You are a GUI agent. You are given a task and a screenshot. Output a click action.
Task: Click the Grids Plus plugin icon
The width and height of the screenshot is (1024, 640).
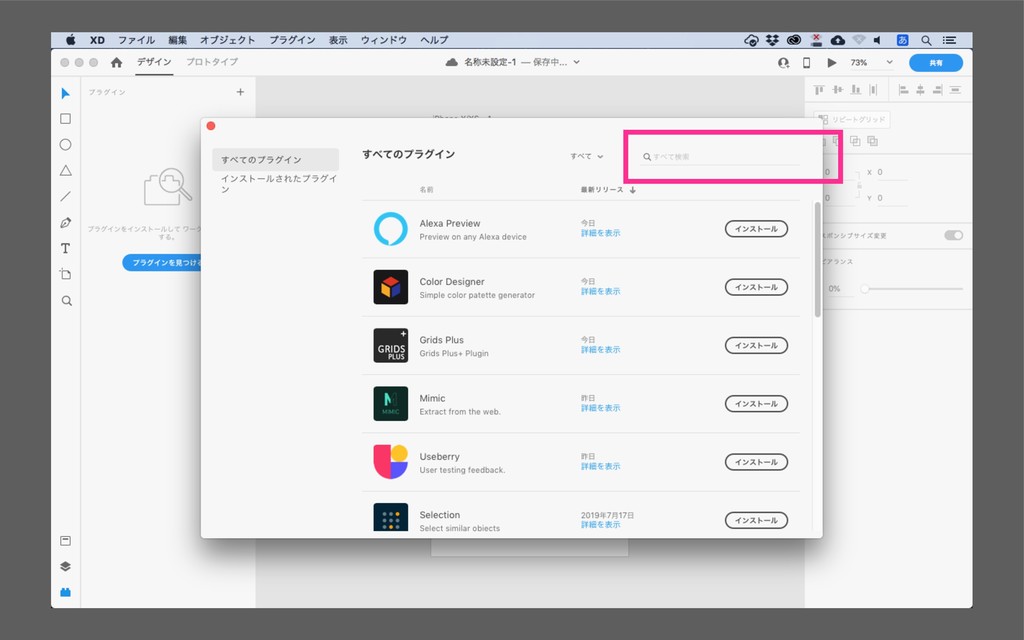(x=391, y=345)
